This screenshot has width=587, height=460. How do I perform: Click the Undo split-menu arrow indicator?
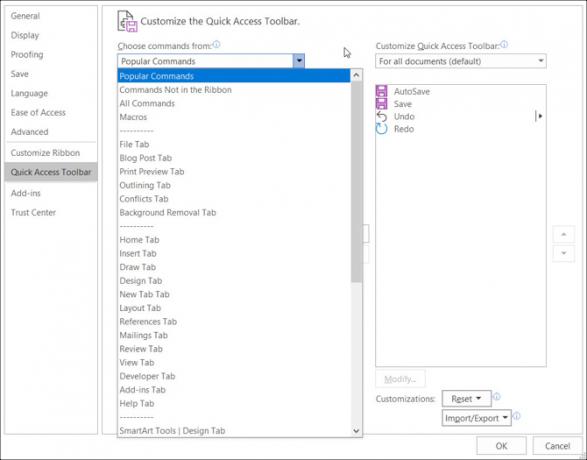[x=539, y=116]
